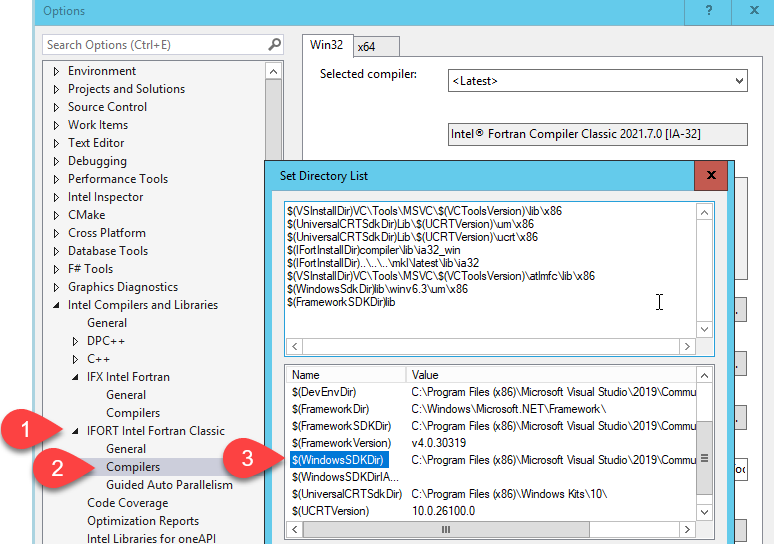
Task: Click the mkl\latest\lib\ia32 directory line
Action: pyautogui.click(x=383, y=263)
